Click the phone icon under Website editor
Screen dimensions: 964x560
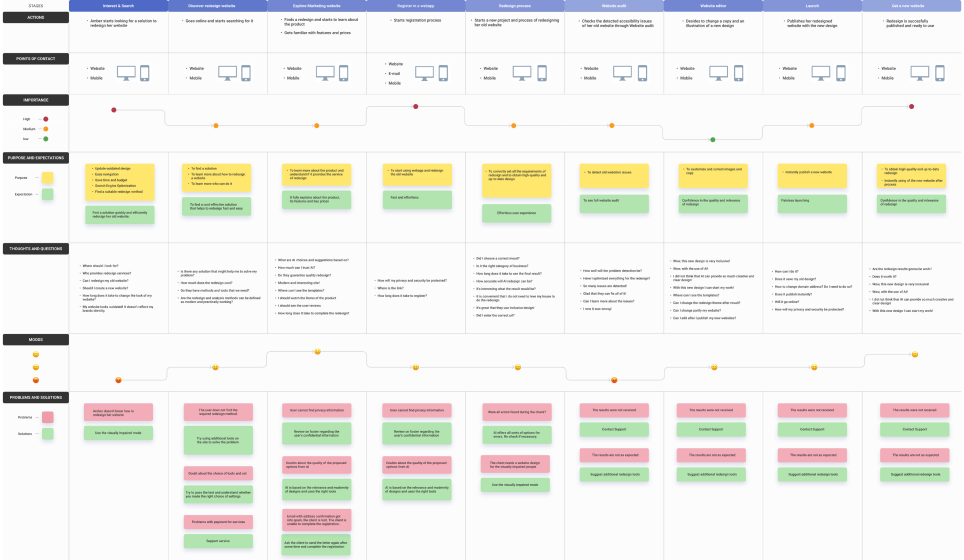coord(739,73)
